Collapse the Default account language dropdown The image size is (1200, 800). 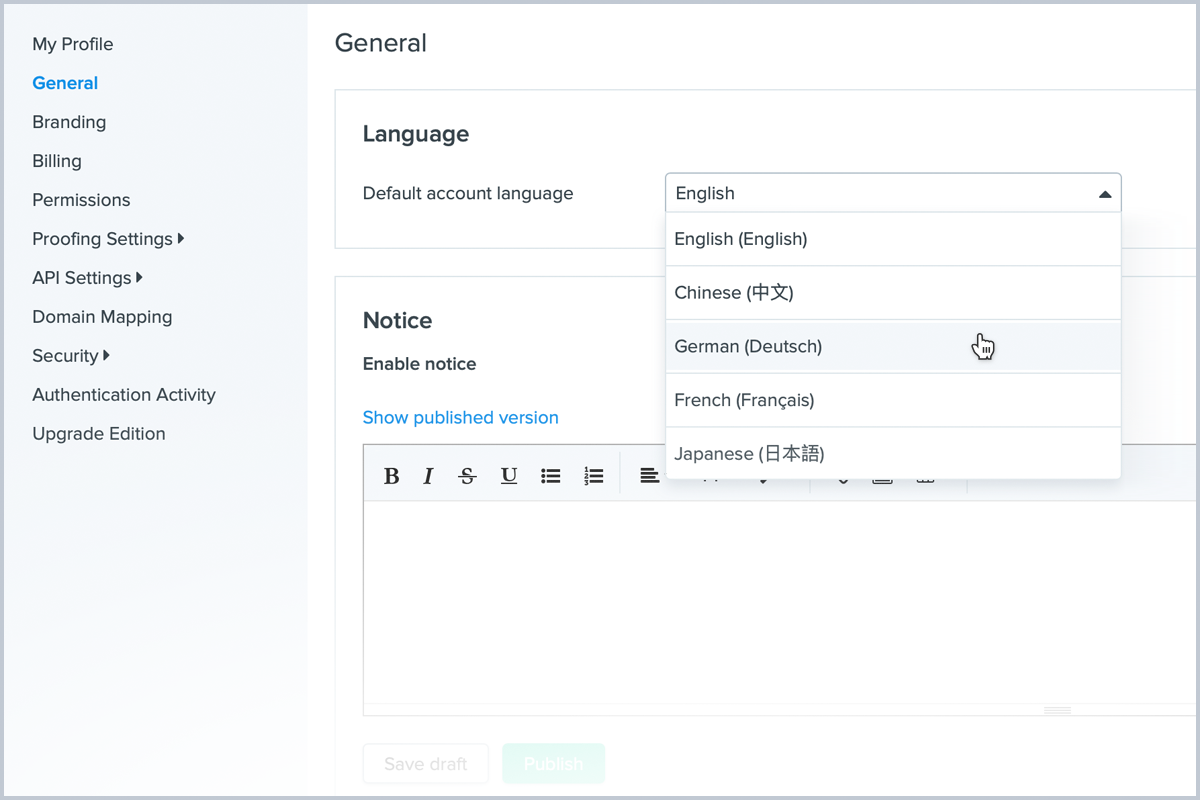[1104, 194]
